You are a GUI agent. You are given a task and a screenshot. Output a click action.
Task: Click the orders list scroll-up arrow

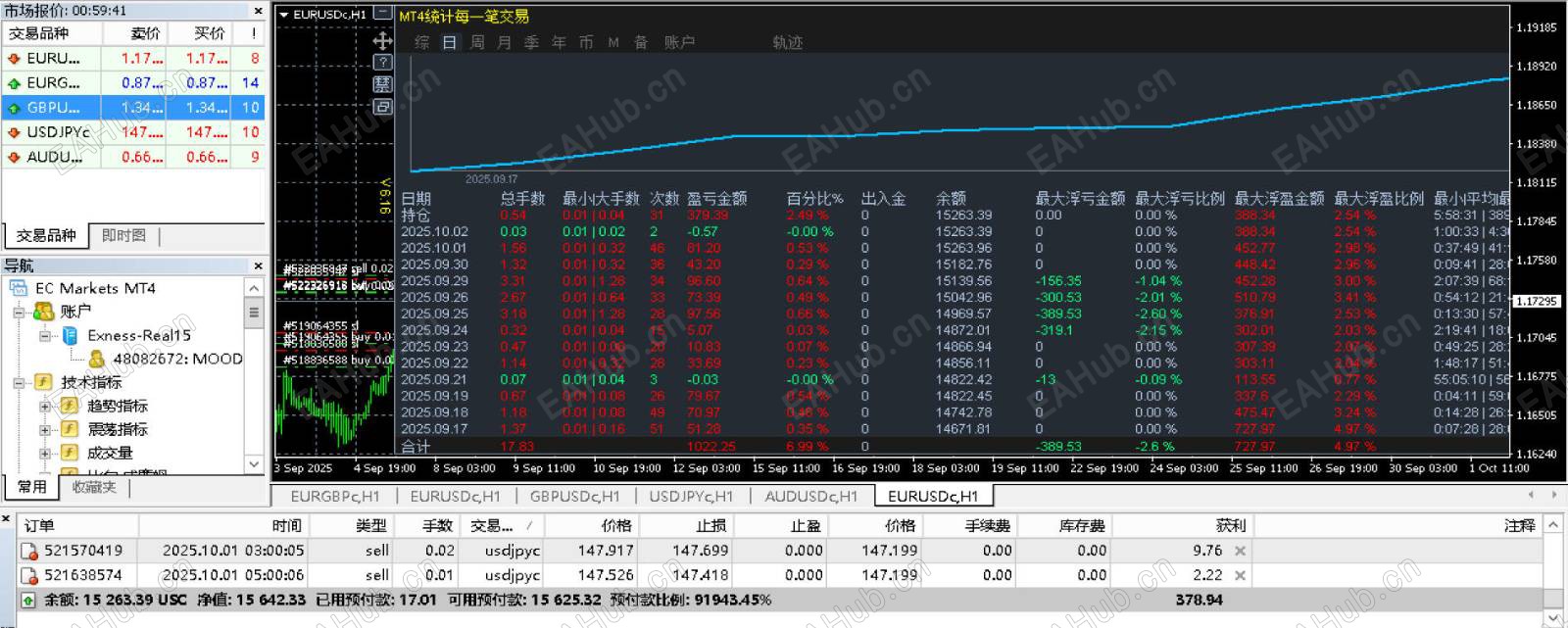(1553, 526)
